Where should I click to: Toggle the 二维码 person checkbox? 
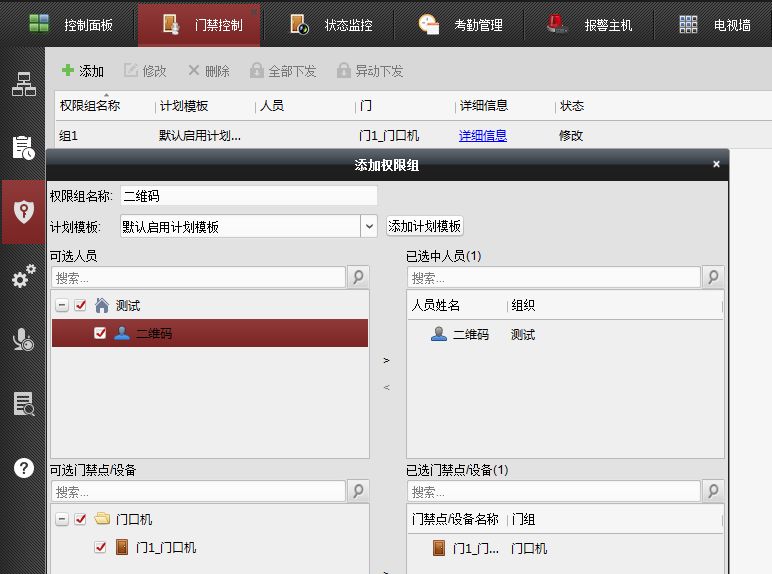[100, 333]
